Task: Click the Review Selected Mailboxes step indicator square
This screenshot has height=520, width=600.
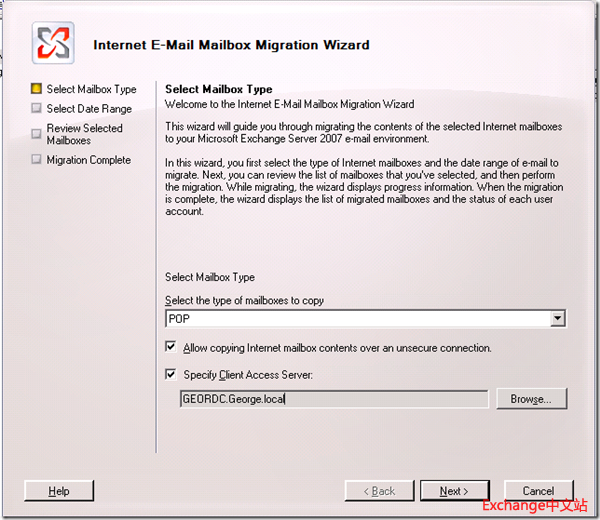Action: click(x=37, y=129)
